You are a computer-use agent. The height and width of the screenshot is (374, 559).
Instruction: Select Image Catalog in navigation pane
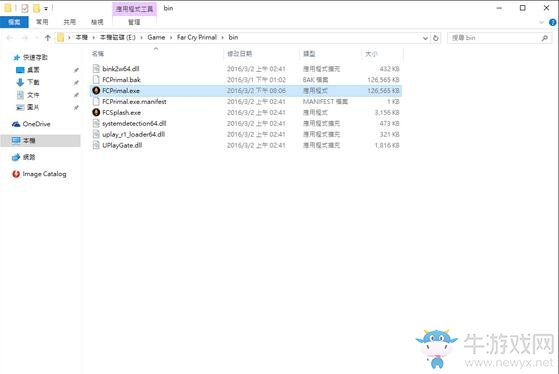click(44, 174)
